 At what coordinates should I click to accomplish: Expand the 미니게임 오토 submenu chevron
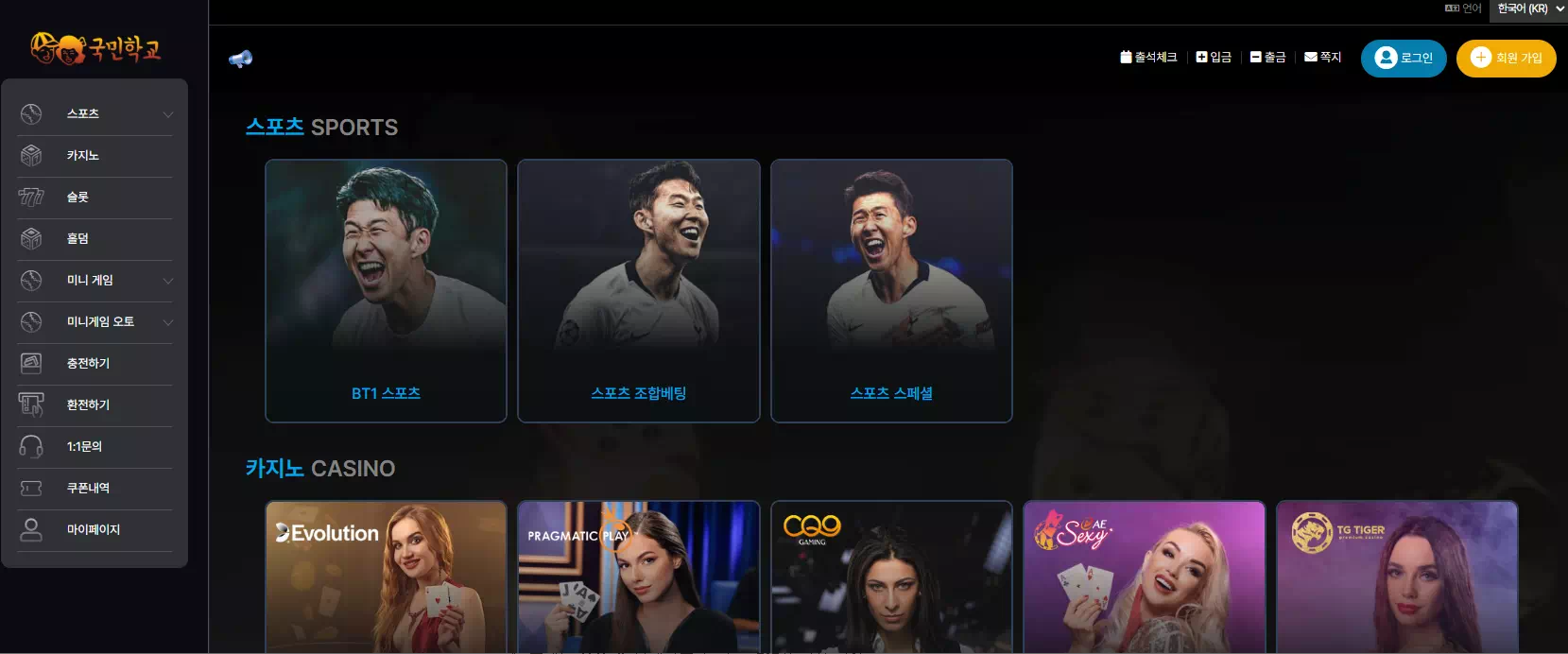tap(167, 322)
